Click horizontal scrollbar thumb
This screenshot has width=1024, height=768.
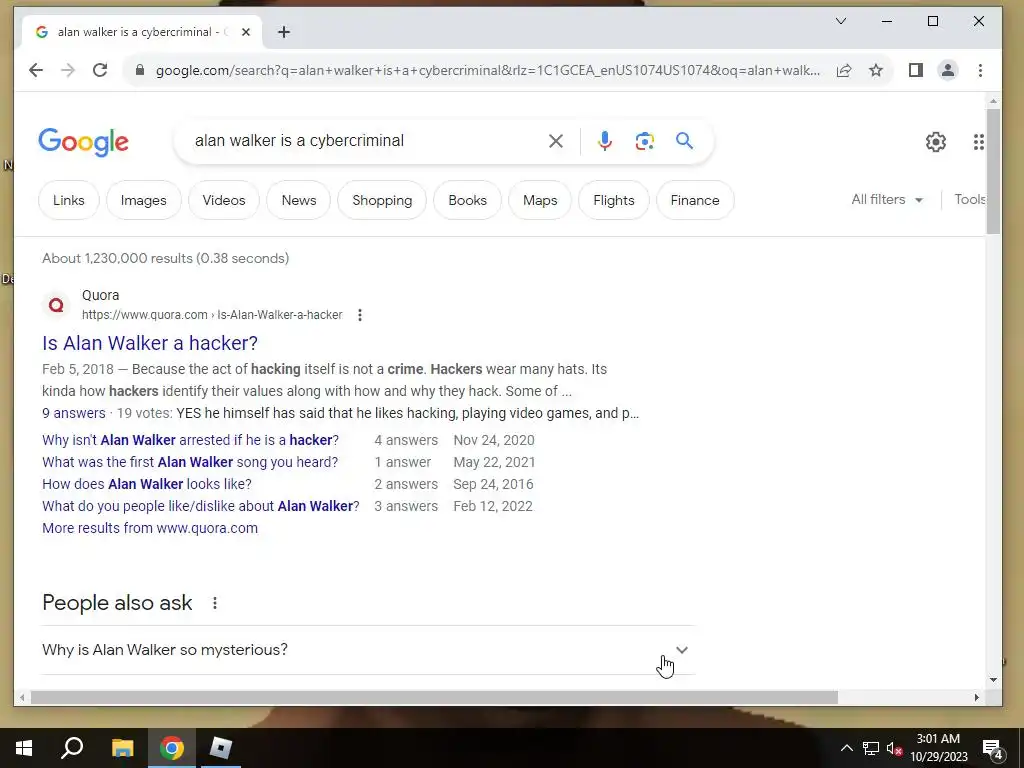click(x=434, y=697)
